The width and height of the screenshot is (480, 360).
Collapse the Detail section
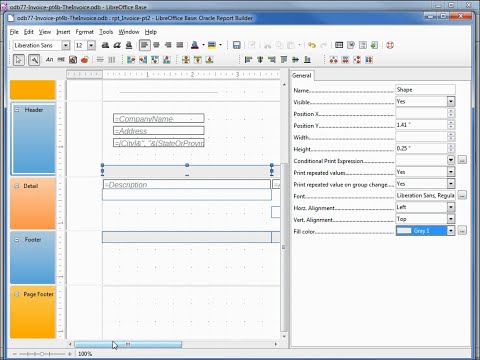(16, 186)
